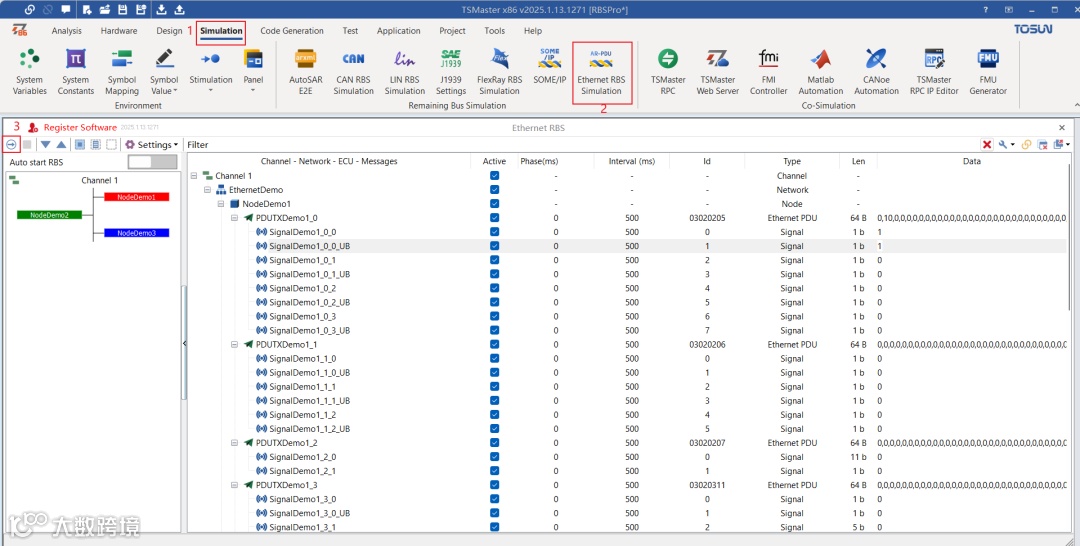
Task: Open TSMaster Web Server
Action: (717, 72)
